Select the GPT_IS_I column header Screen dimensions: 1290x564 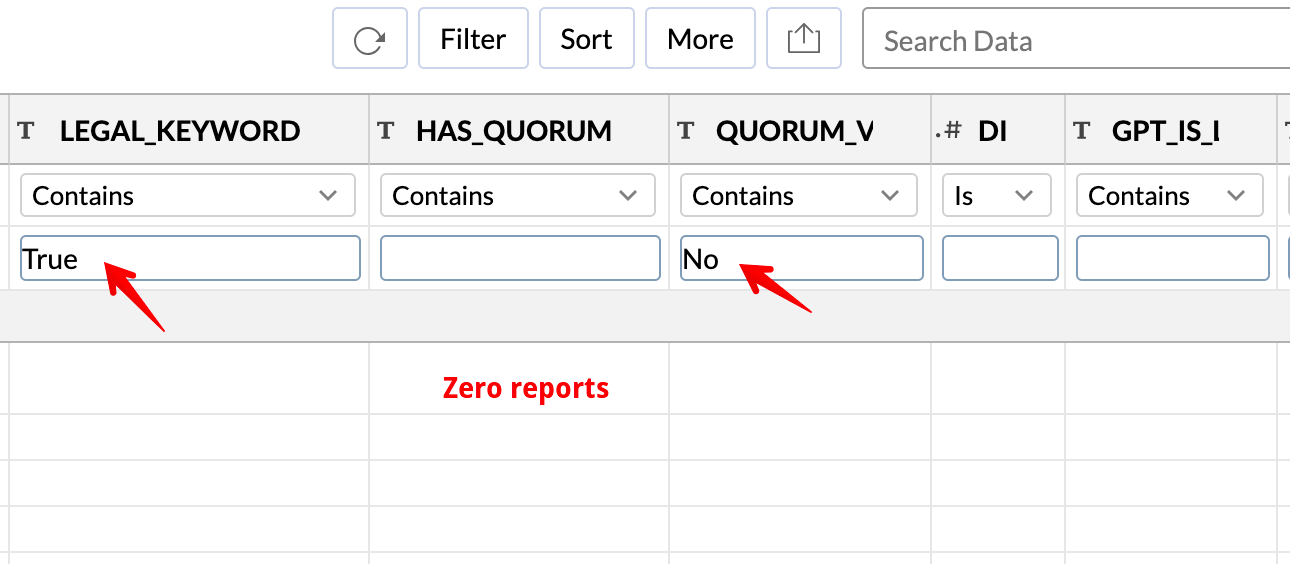[1171, 130]
